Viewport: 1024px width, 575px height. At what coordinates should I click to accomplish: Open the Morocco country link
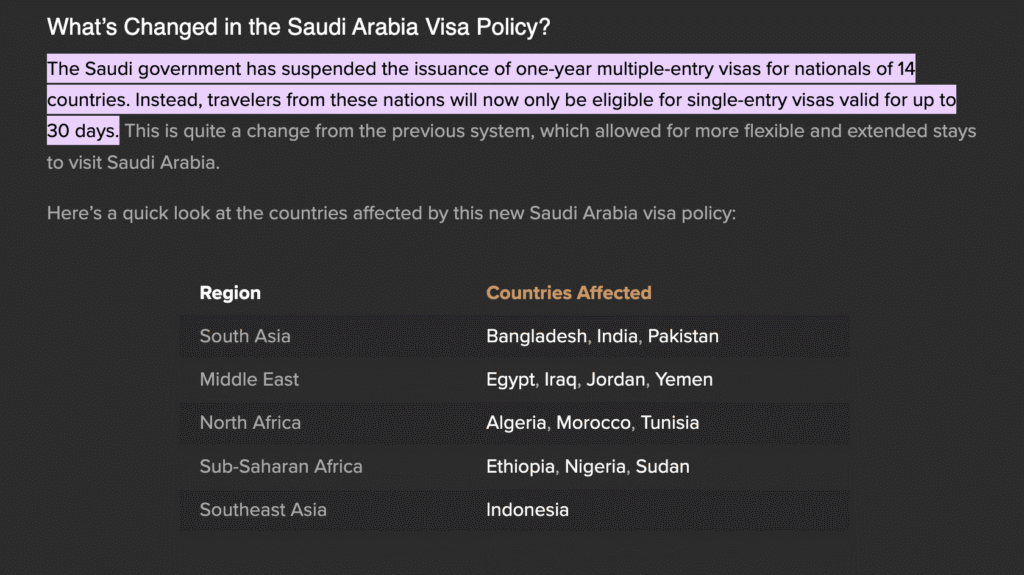tap(594, 423)
